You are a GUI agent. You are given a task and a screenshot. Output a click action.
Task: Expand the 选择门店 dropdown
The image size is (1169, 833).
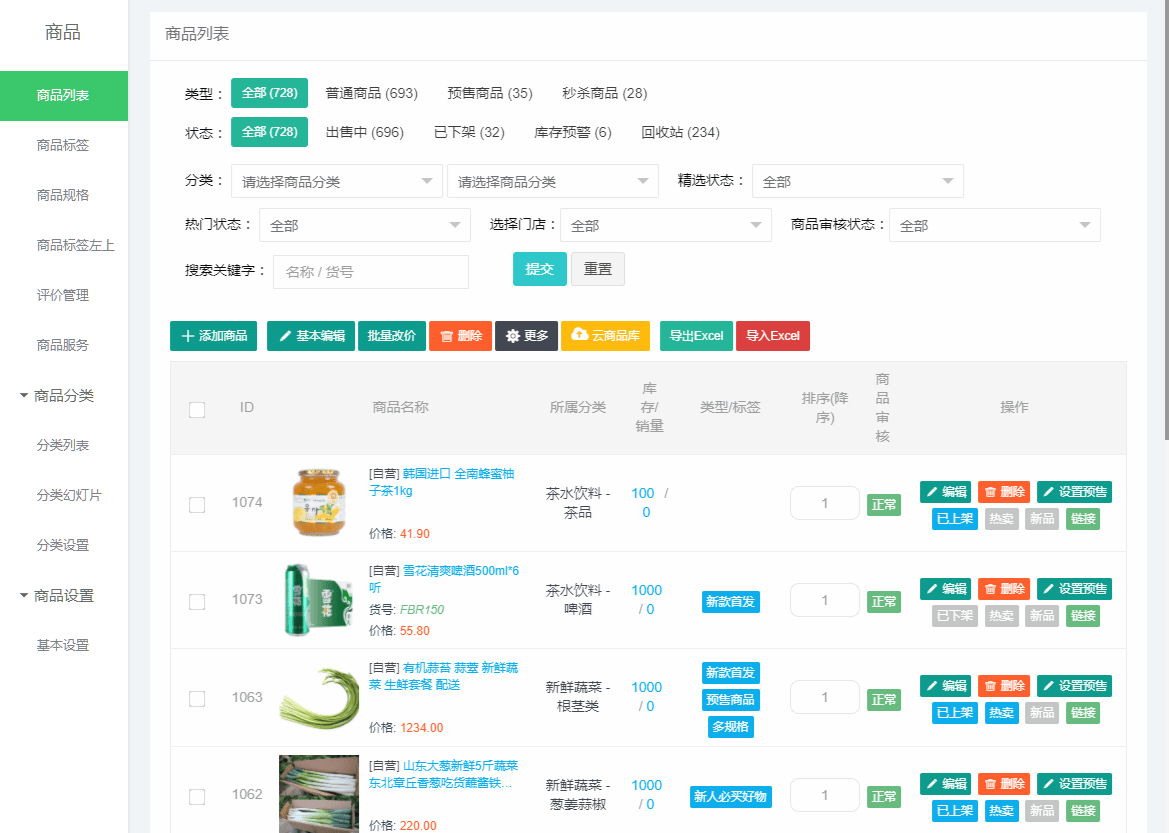click(665, 225)
